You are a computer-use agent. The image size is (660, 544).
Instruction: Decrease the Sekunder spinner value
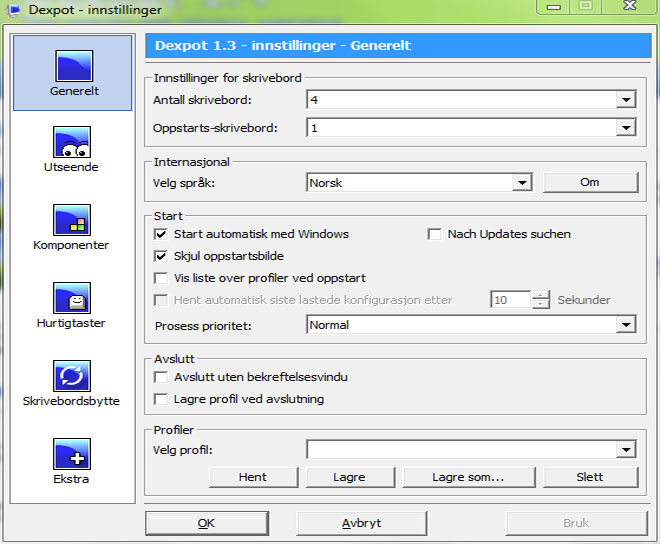click(541, 304)
